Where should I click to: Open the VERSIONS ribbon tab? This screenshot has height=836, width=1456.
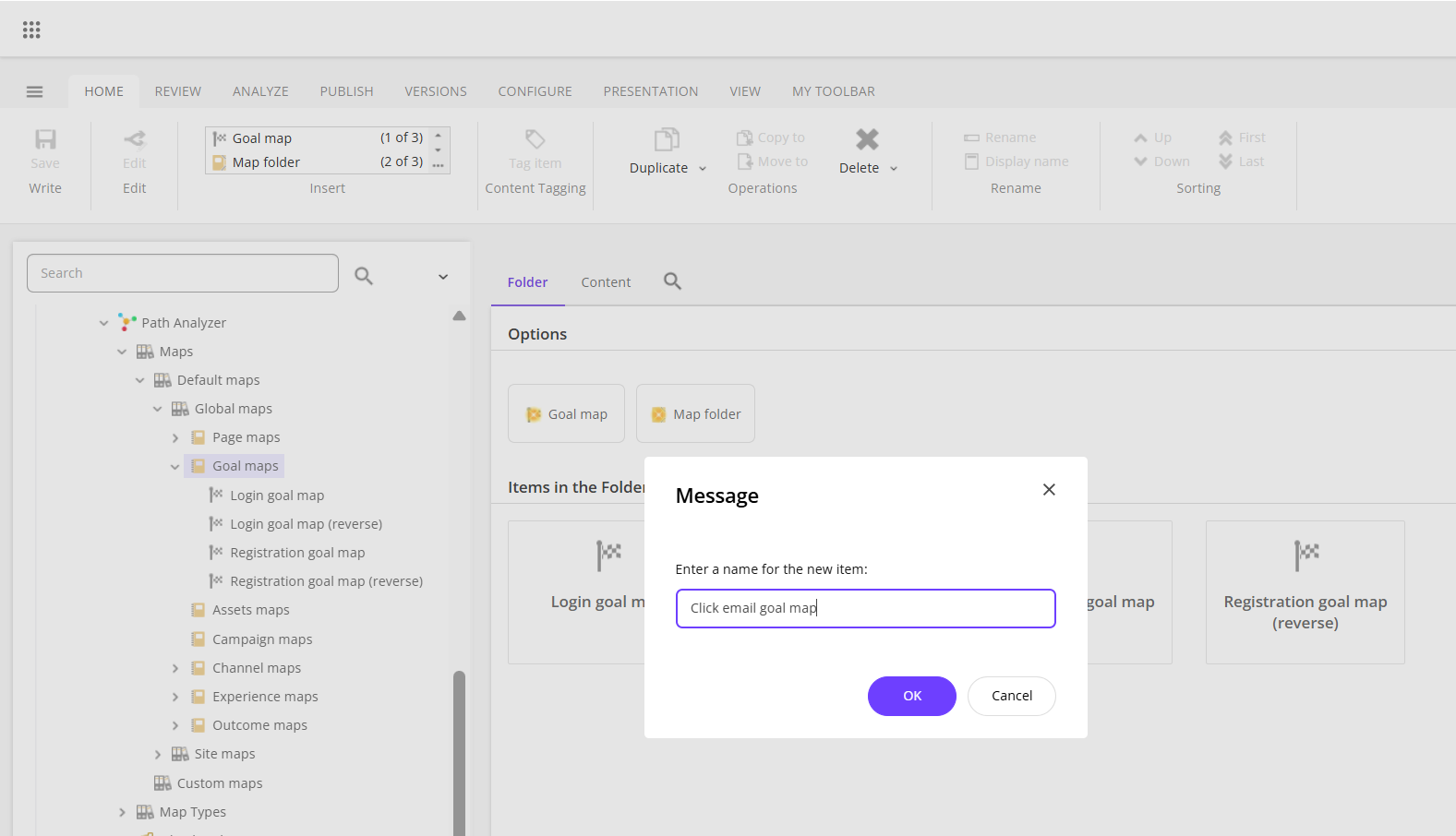pos(436,91)
